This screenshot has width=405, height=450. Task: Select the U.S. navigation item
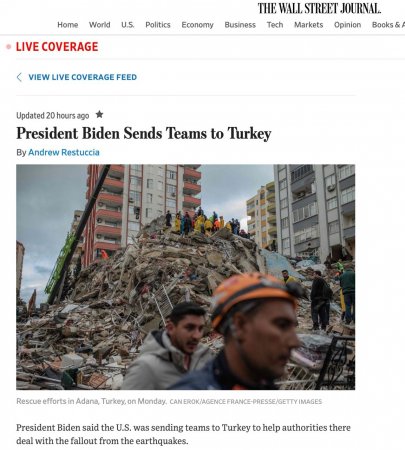(128, 25)
